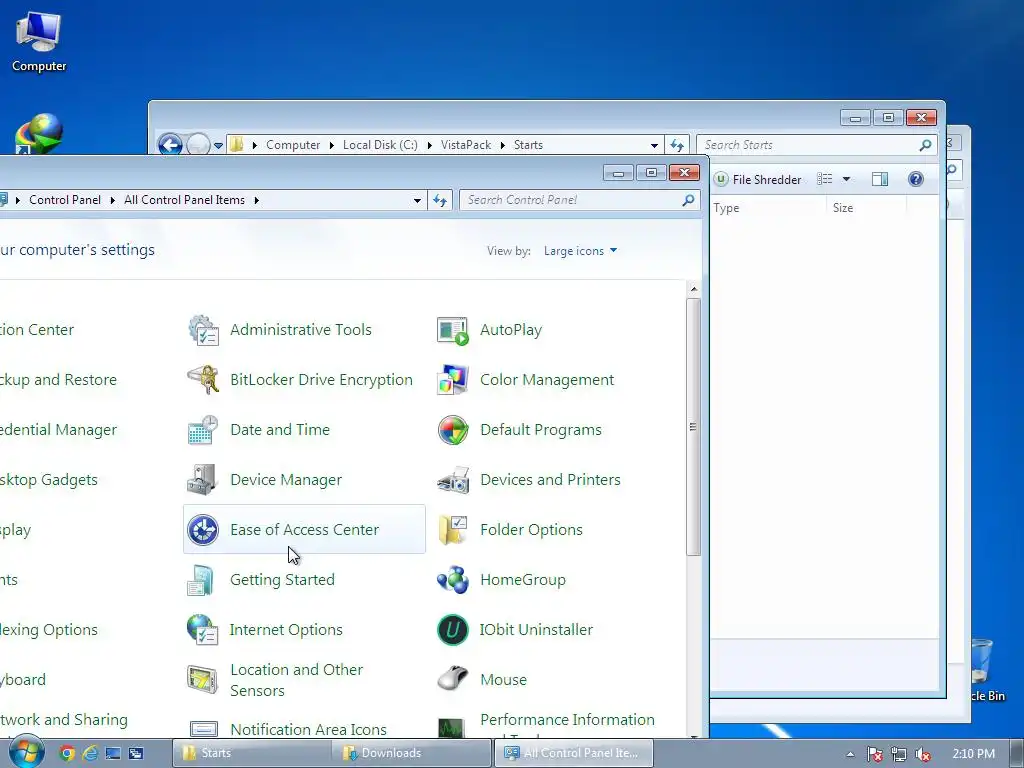Expand arrow after VistaPack breadcrumb

pos(503,145)
